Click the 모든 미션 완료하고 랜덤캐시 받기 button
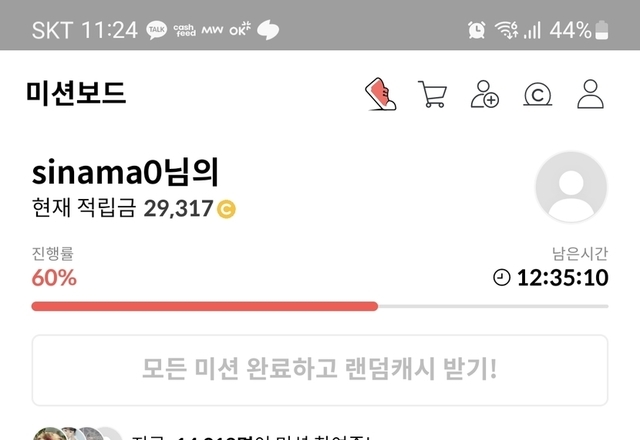Screen dimensions: 640x440 [320, 370]
